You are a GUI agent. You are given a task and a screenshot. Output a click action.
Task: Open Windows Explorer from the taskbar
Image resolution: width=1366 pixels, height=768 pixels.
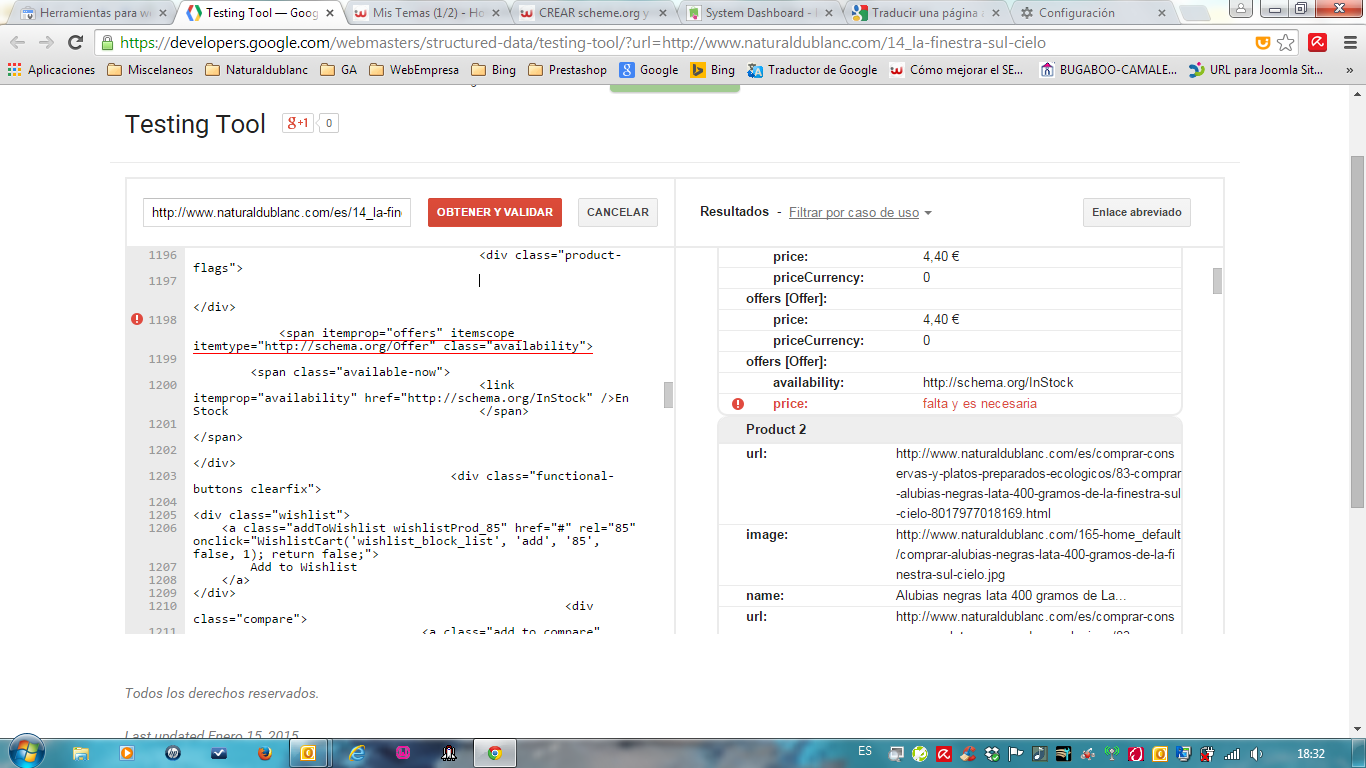[x=81, y=753]
